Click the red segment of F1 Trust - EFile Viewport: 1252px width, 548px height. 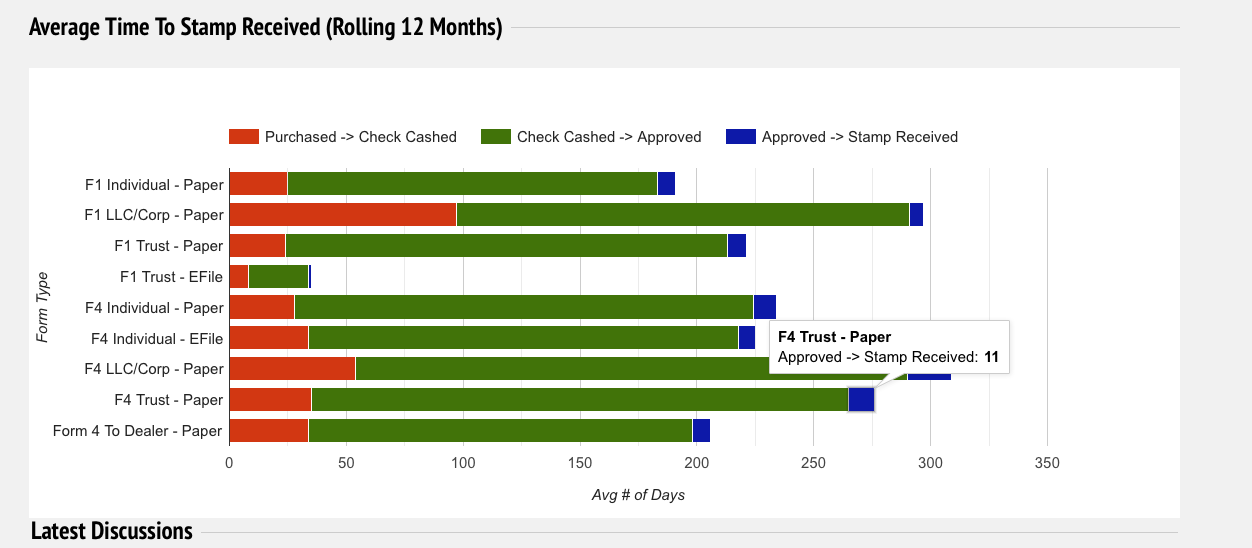coord(238,277)
